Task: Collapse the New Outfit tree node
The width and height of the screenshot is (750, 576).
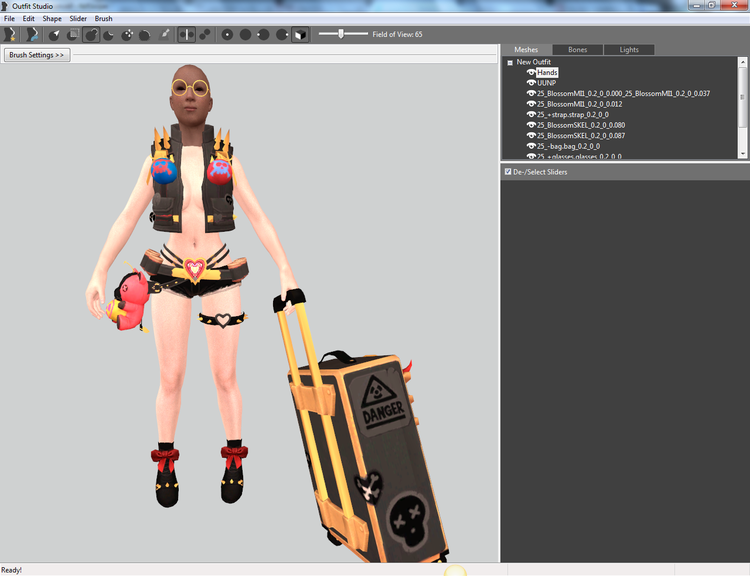Action: 510,63
